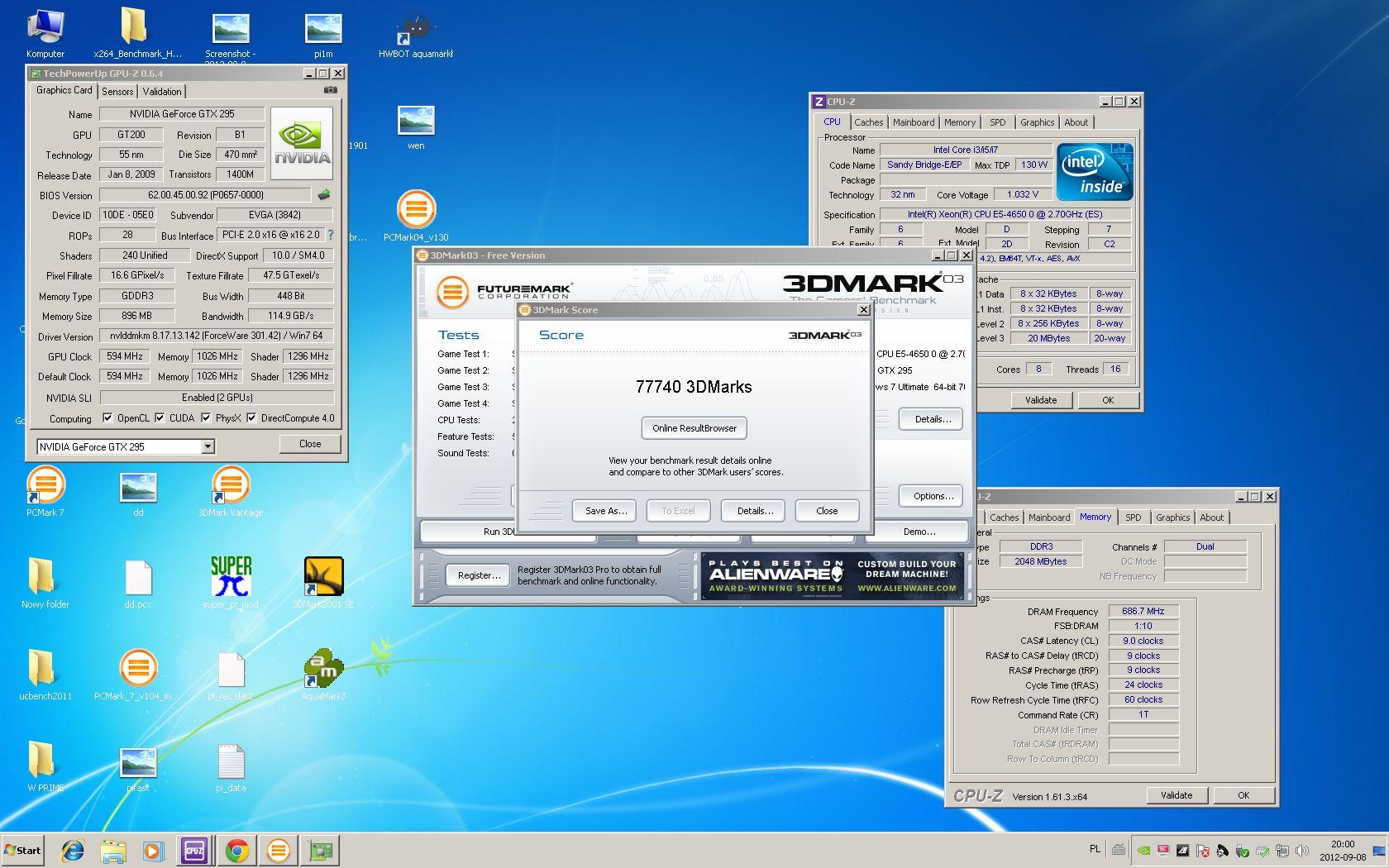Click the GPU-Z BIOS save chip icon
This screenshot has height=868, width=1389.
[x=324, y=195]
